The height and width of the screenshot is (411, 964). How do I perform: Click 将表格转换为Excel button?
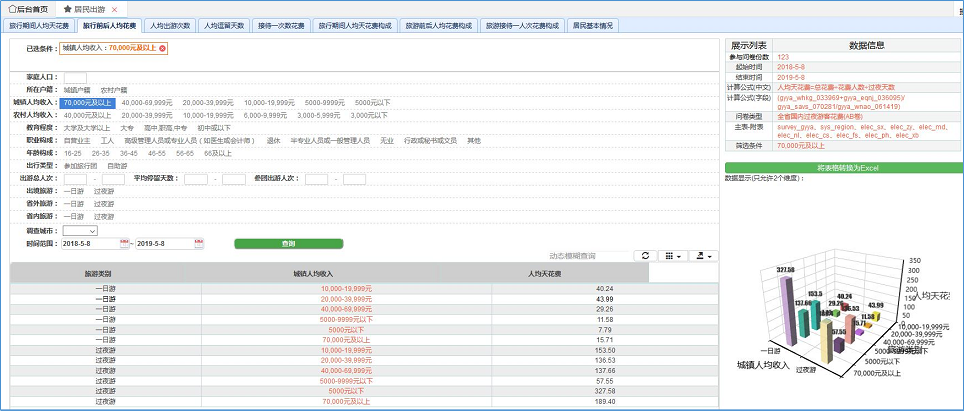tap(843, 168)
